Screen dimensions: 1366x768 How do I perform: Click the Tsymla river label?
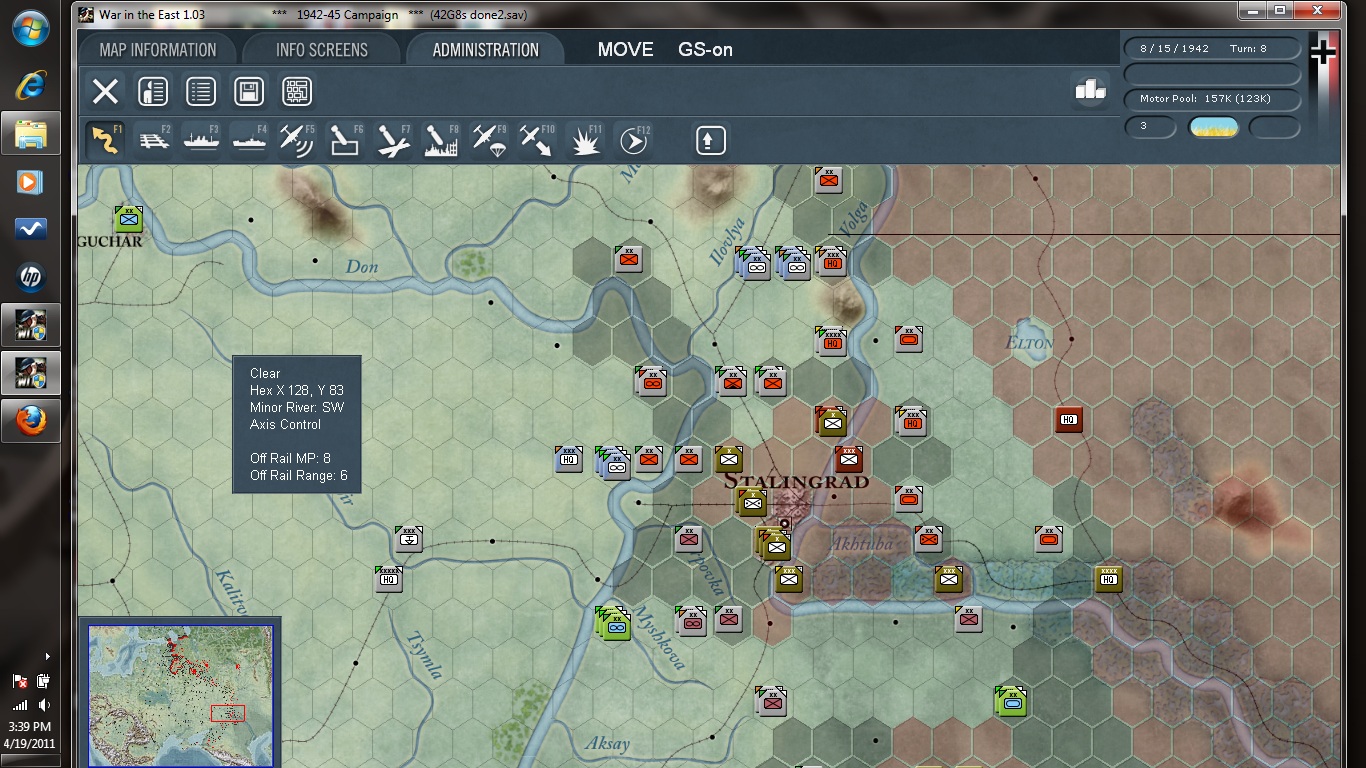pyautogui.click(x=423, y=656)
